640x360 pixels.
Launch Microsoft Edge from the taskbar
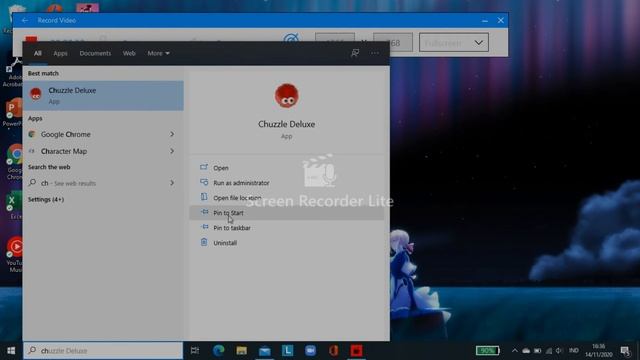pyautogui.click(x=219, y=351)
